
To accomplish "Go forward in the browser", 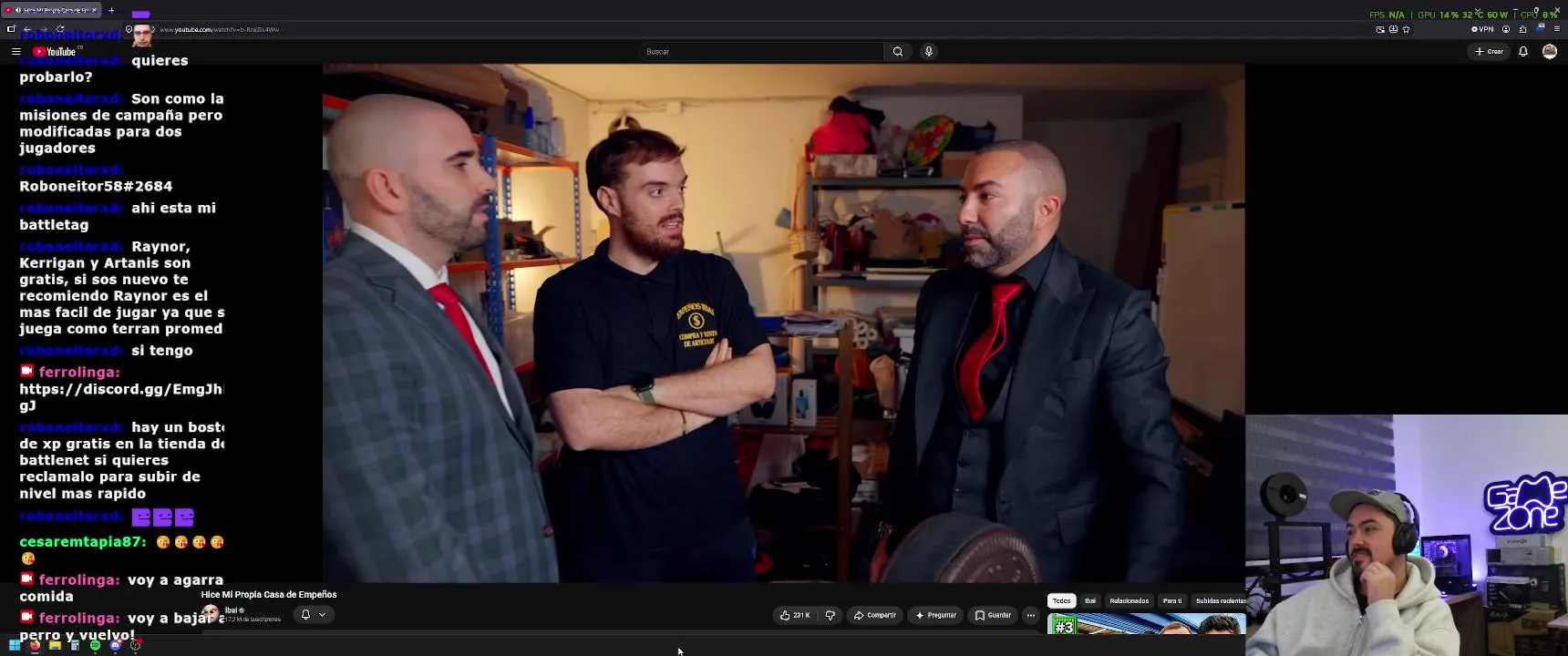I will (x=44, y=29).
